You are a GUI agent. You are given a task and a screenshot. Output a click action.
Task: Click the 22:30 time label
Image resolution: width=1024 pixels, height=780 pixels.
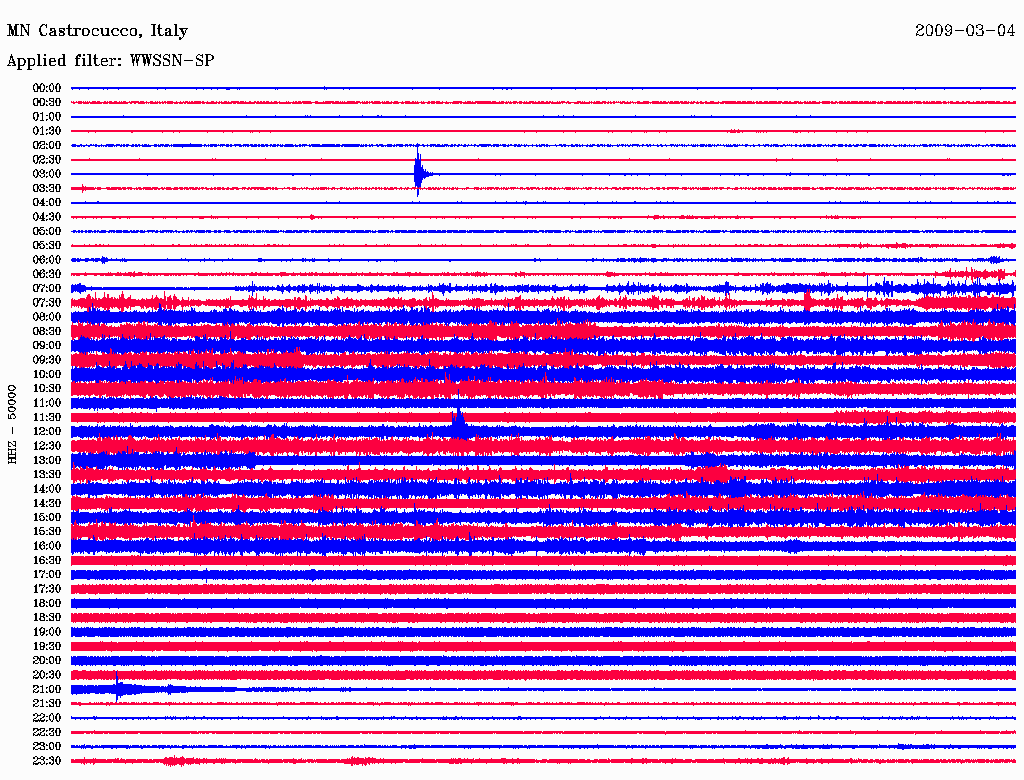pyautogui.click(x=47, y=732)
